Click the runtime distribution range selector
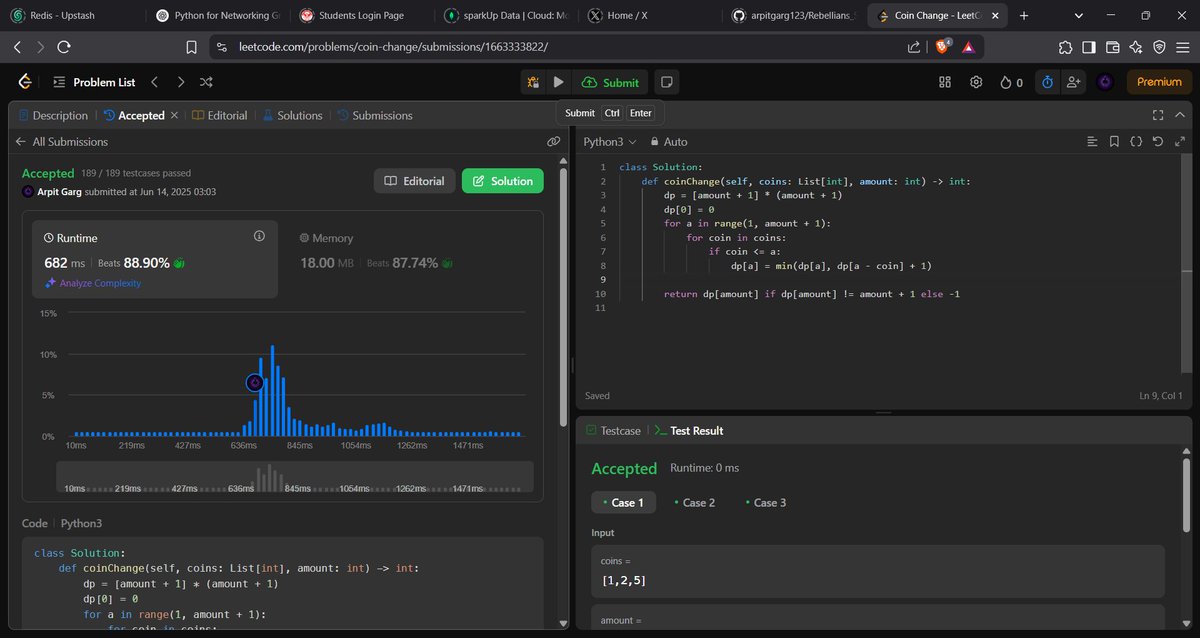Viewport: 1200px width, 638px height. (x=295, y=477)
